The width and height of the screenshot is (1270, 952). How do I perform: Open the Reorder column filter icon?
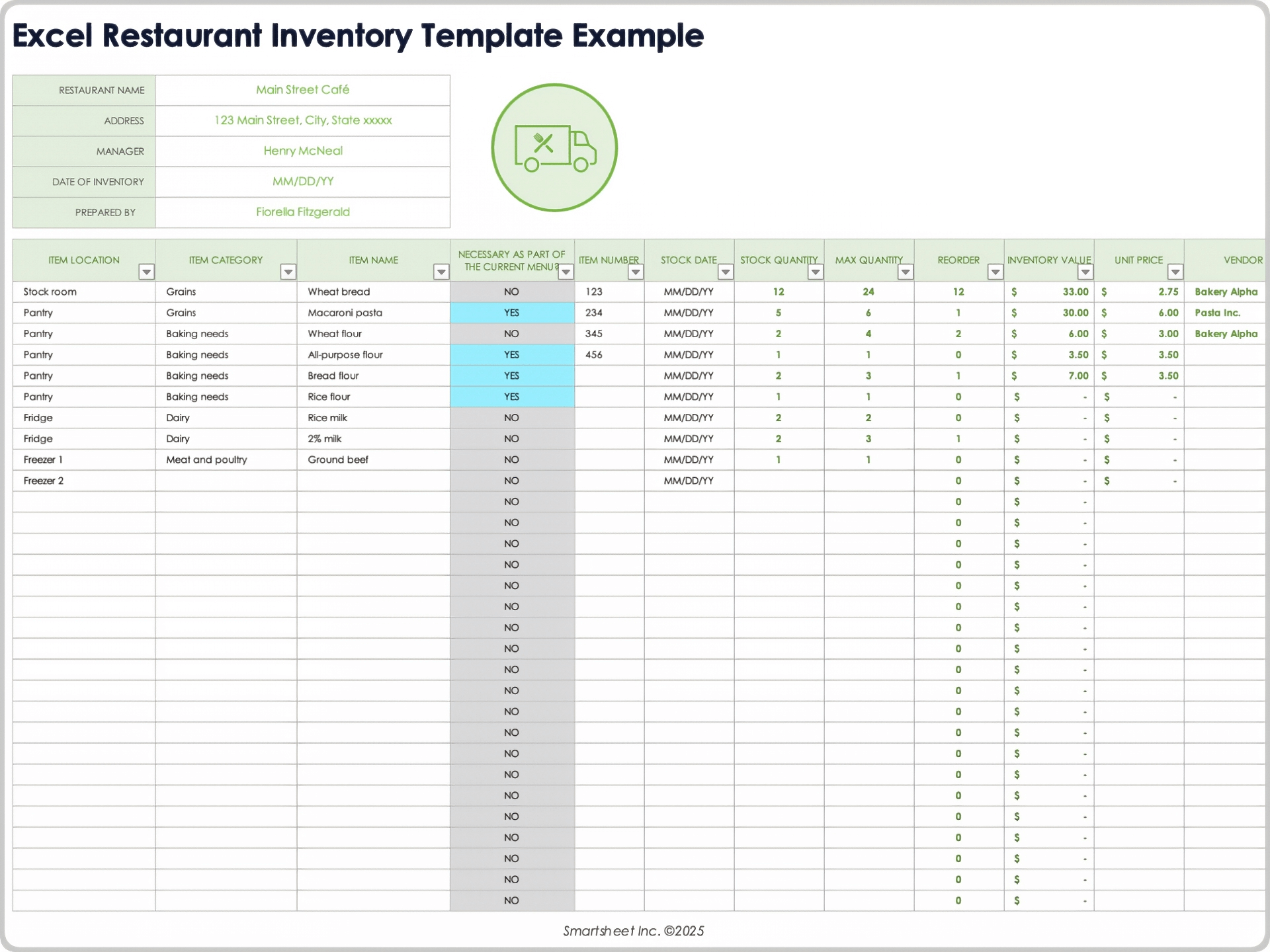(995, 272)
